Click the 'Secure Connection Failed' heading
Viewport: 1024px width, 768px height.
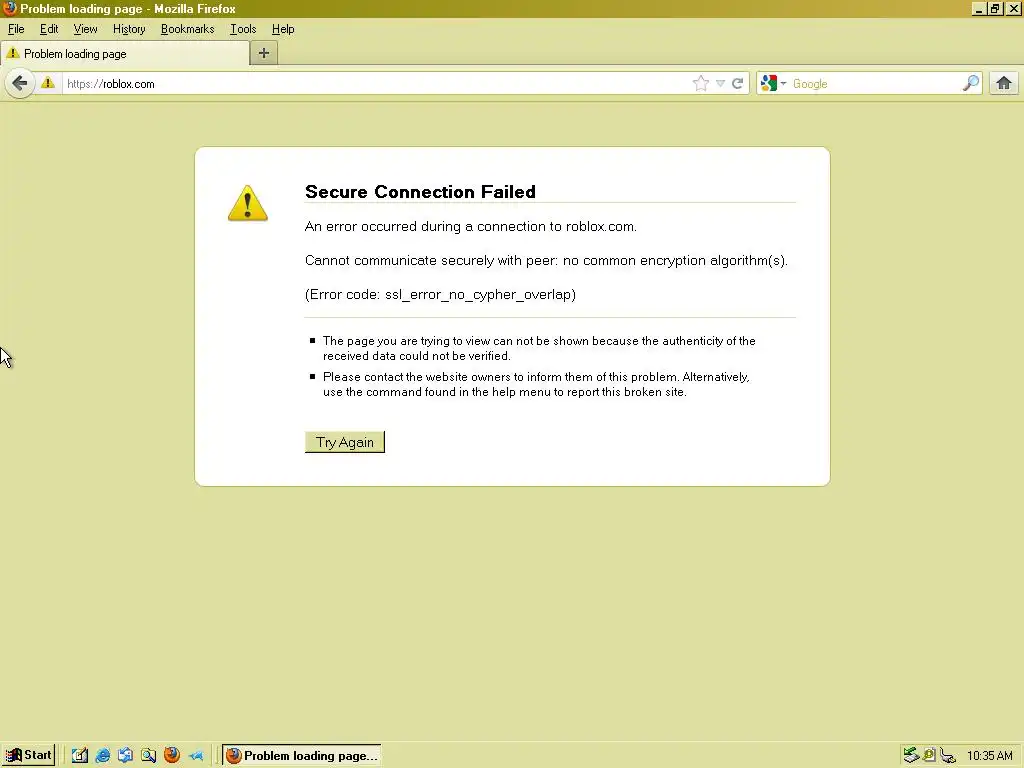420,191
